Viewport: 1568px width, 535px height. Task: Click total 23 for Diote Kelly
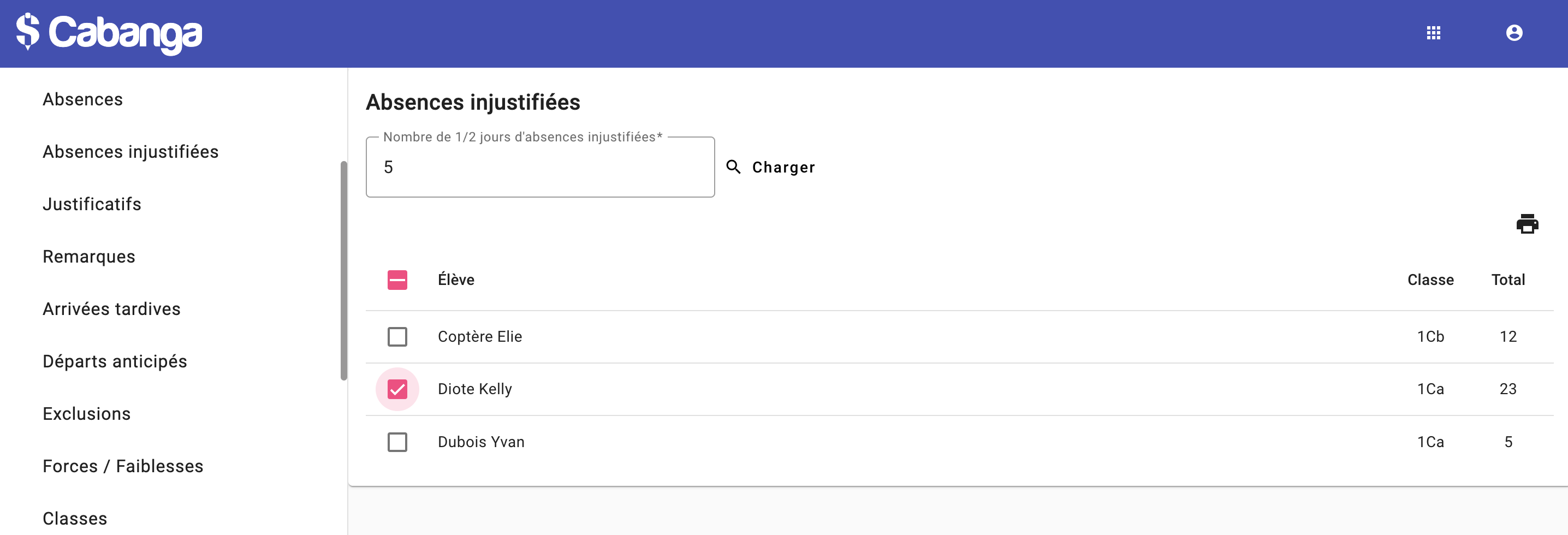(x=1508, y=389)
